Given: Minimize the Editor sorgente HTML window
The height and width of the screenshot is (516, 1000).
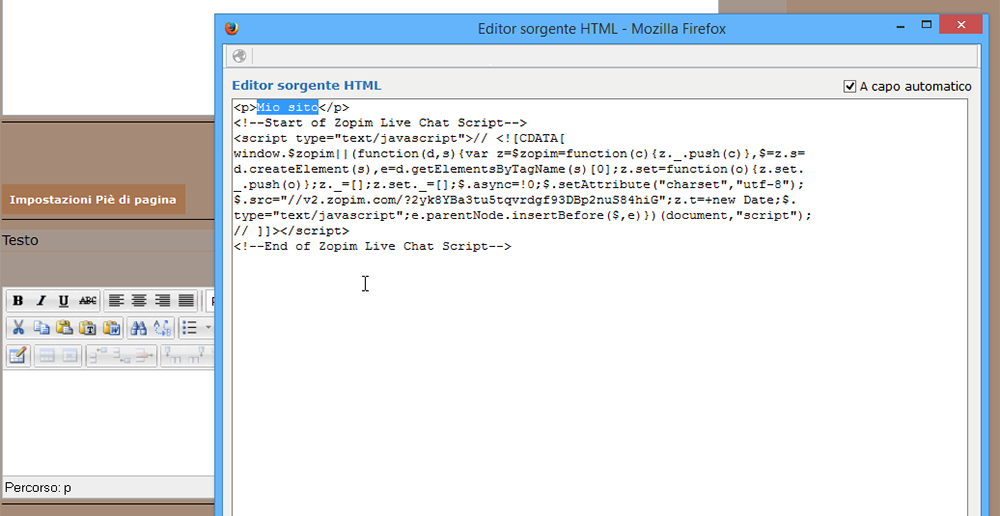Looking at the screenshot, I should 901,25.
